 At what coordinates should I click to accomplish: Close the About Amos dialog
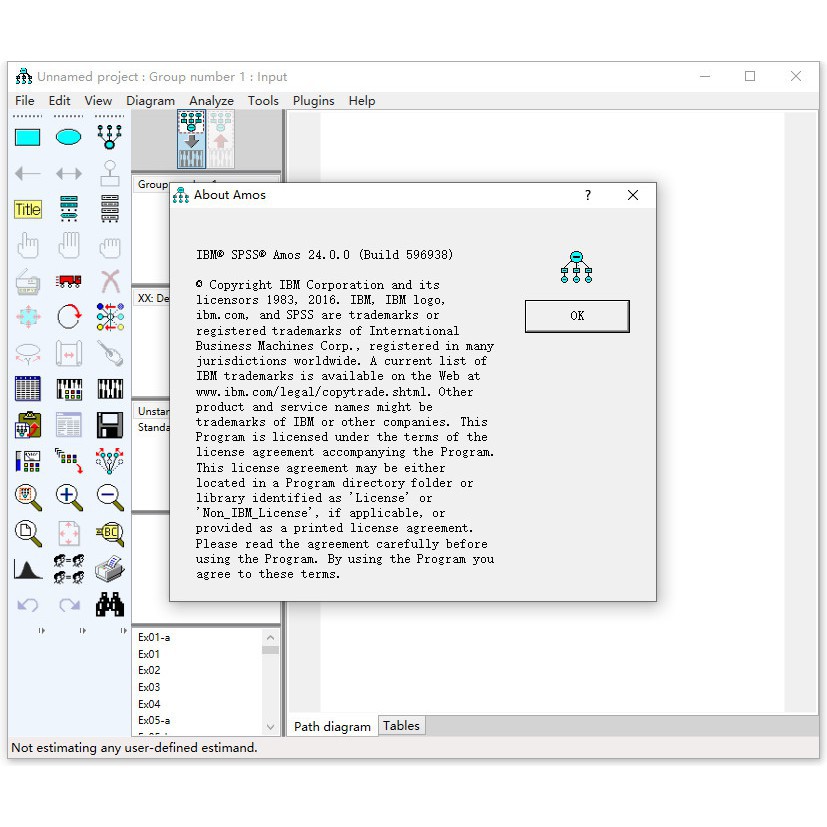tap(633, 195)
